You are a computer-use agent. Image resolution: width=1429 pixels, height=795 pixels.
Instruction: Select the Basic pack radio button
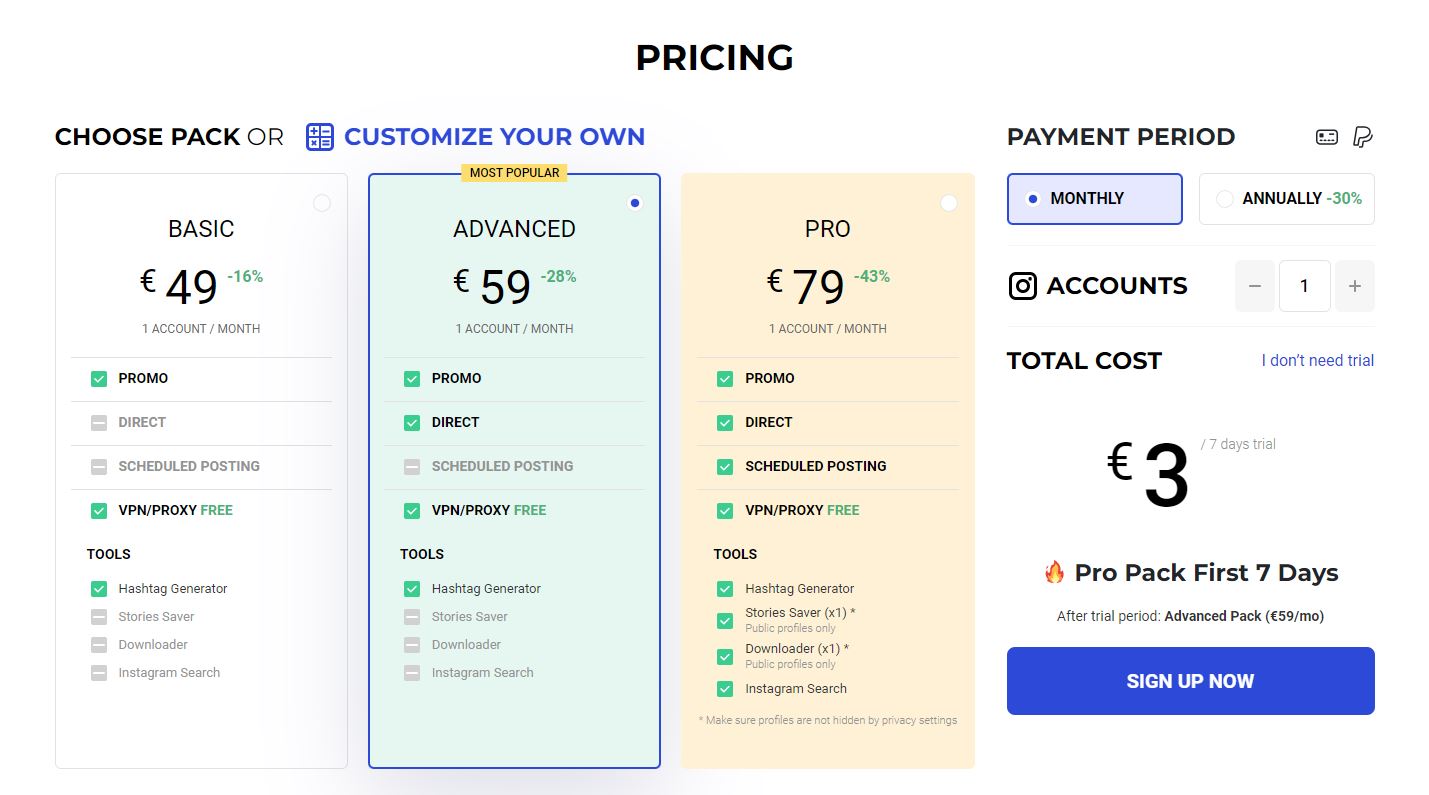pyautogui.click(x=322, y=203)
